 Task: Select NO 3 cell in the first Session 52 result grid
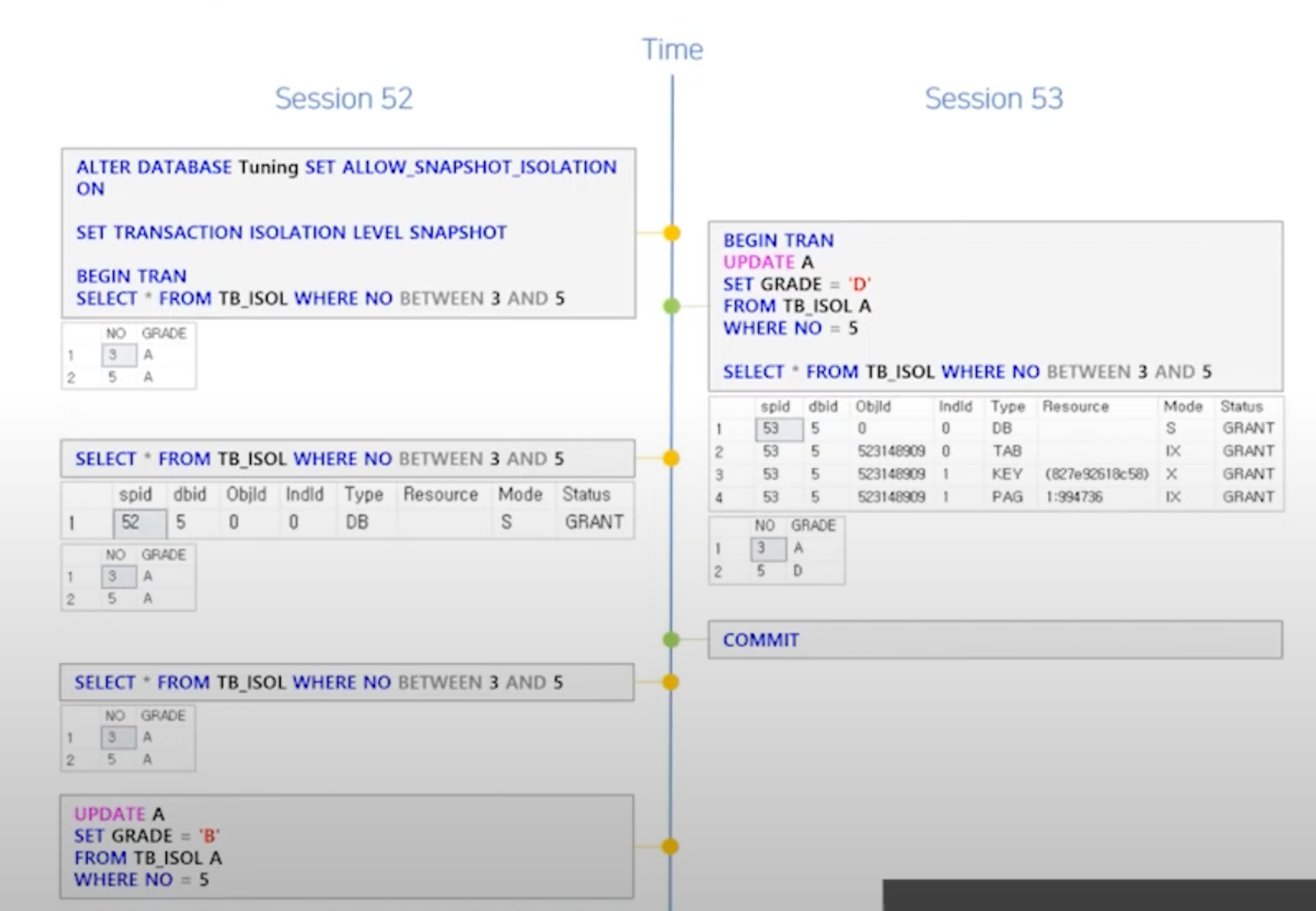[x=118, y=355]
